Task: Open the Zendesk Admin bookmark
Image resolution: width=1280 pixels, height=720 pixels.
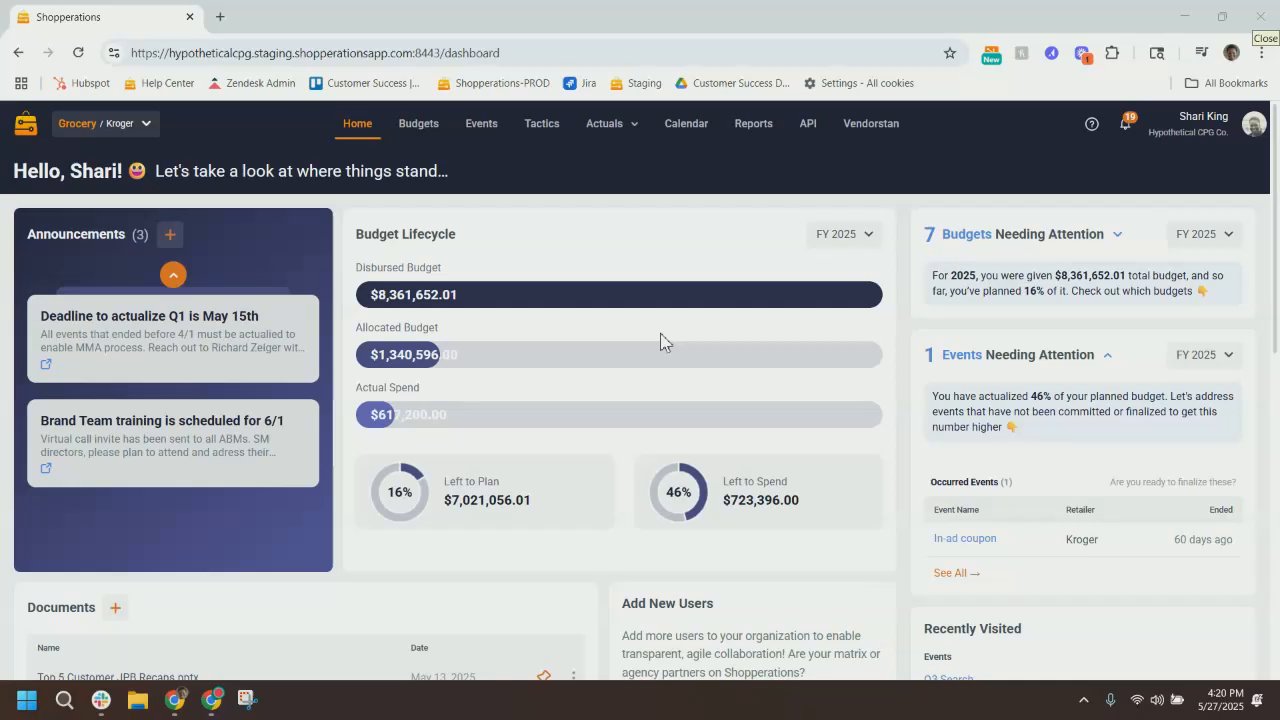Action: click(x=251, y=84)
